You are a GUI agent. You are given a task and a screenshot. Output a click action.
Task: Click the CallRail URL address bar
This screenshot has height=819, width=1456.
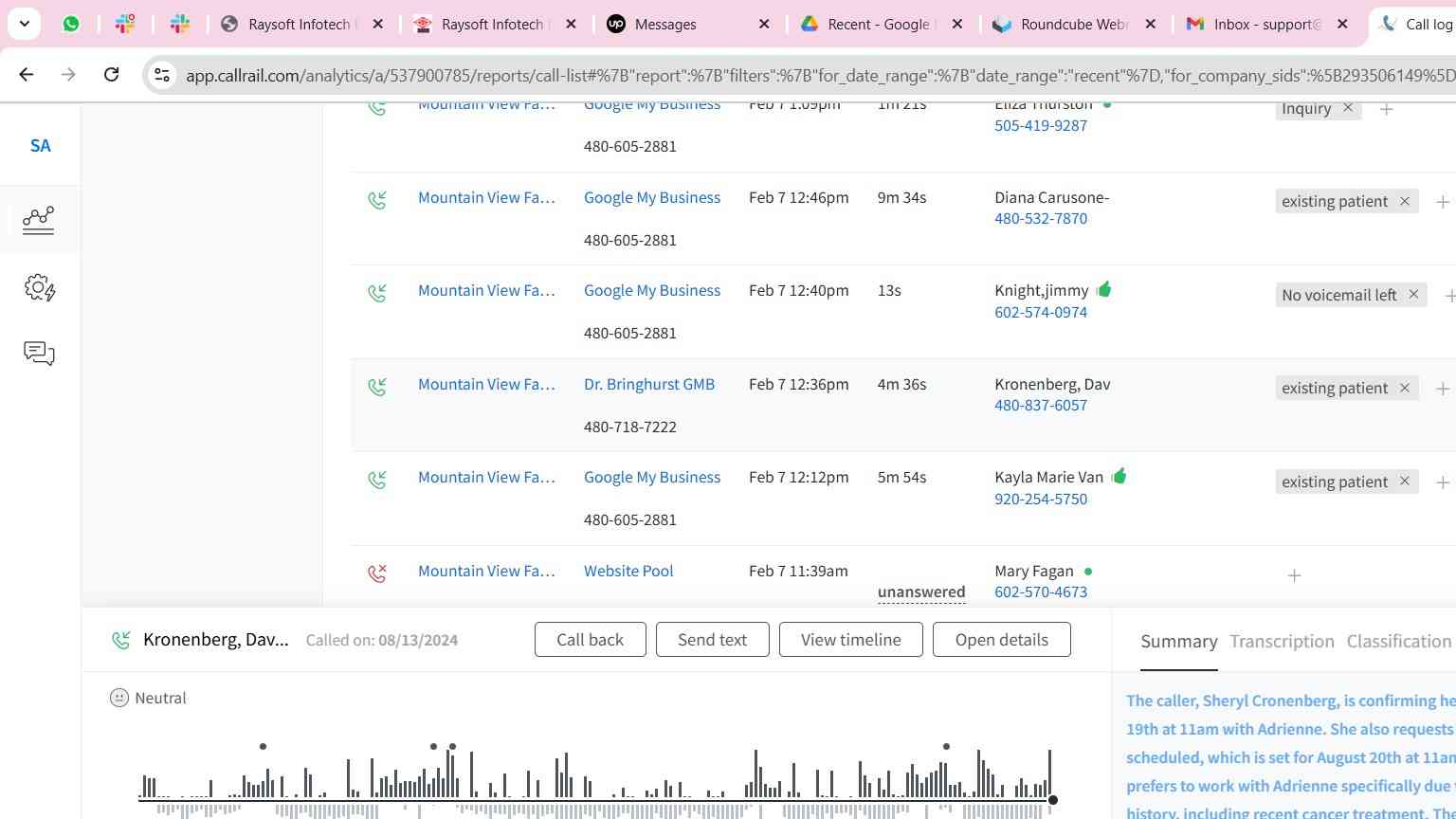[819, 75]
